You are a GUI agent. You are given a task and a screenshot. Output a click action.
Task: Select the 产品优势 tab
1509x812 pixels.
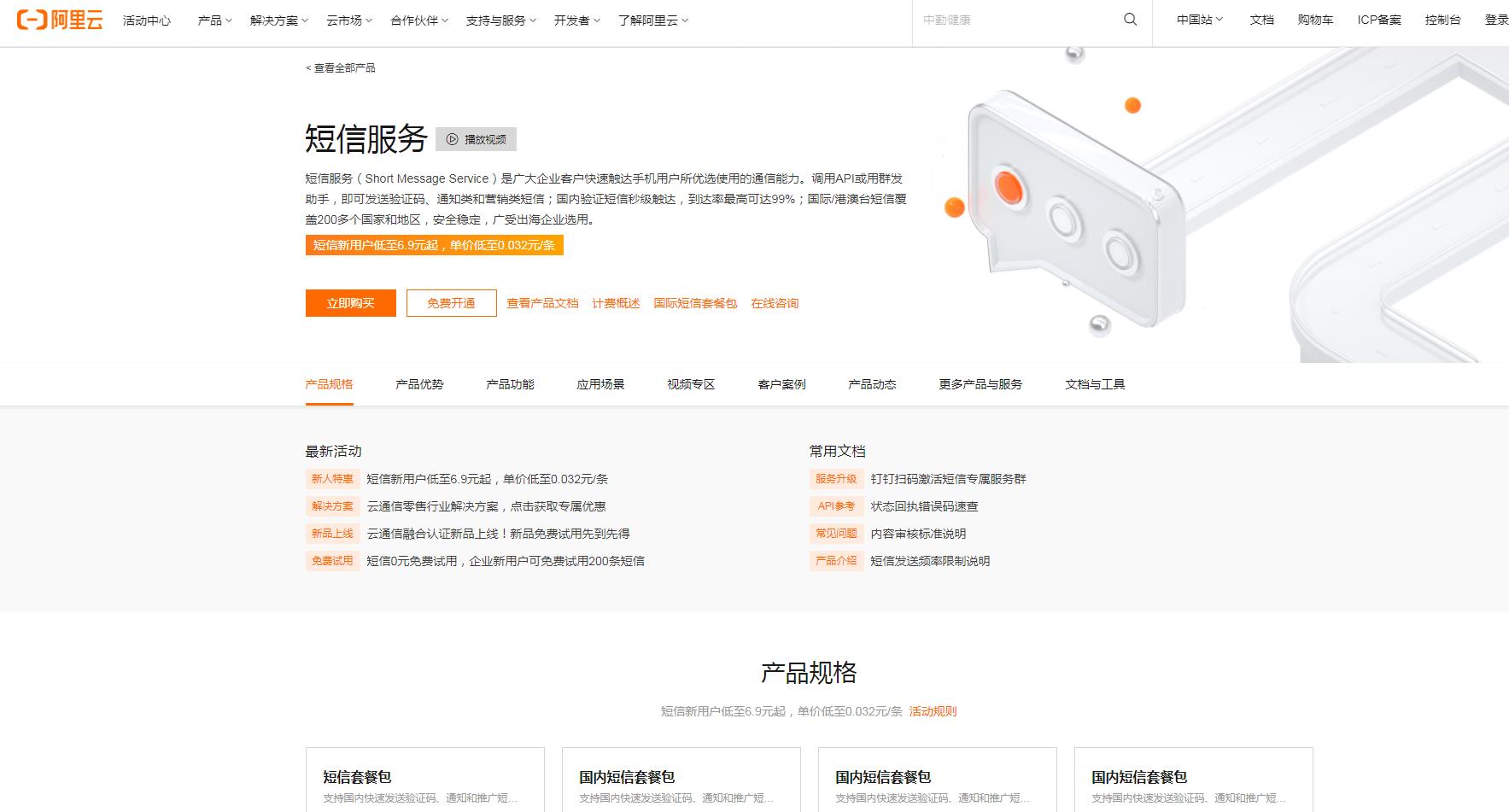pyautogui.click(x=419, y=384)
